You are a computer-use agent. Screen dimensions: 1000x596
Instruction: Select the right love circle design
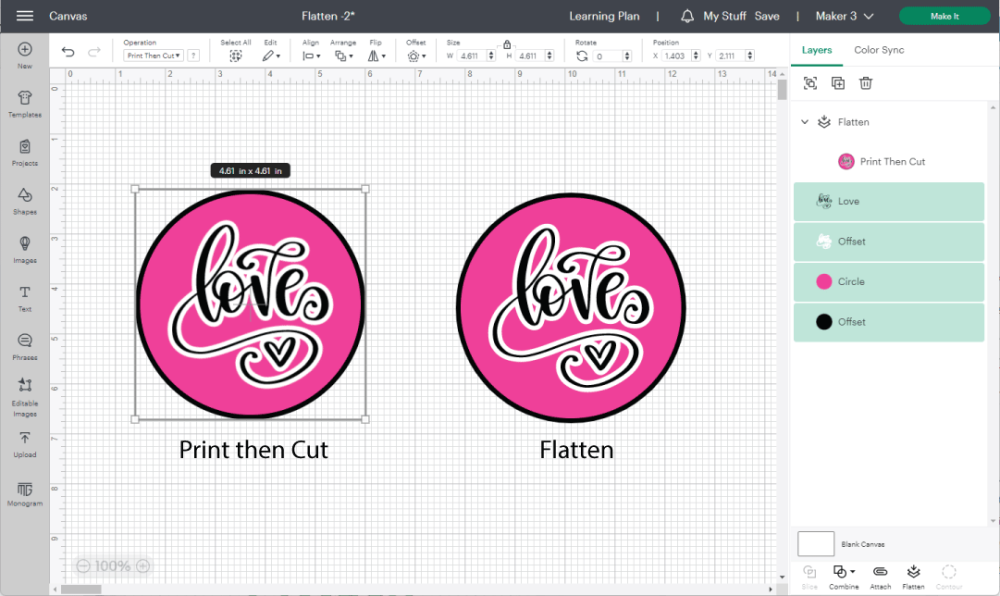pyautogui.click(x=571, y=307)
